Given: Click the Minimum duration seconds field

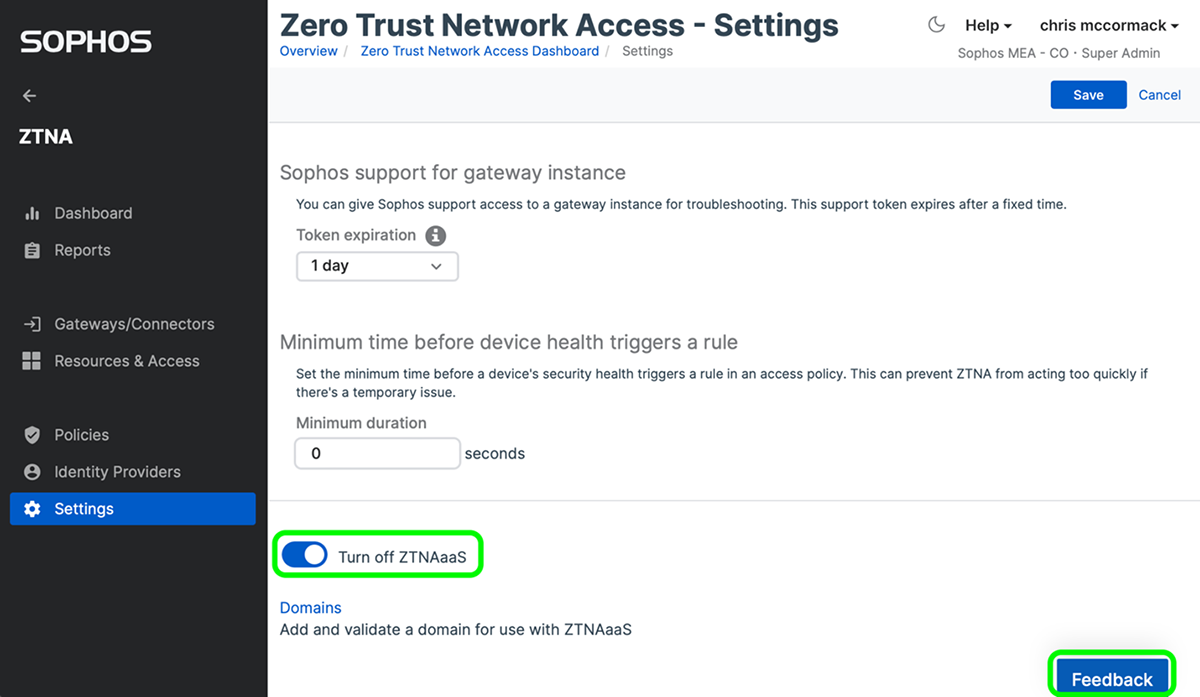Looking at the screenshot, I should tap(377, 453).
